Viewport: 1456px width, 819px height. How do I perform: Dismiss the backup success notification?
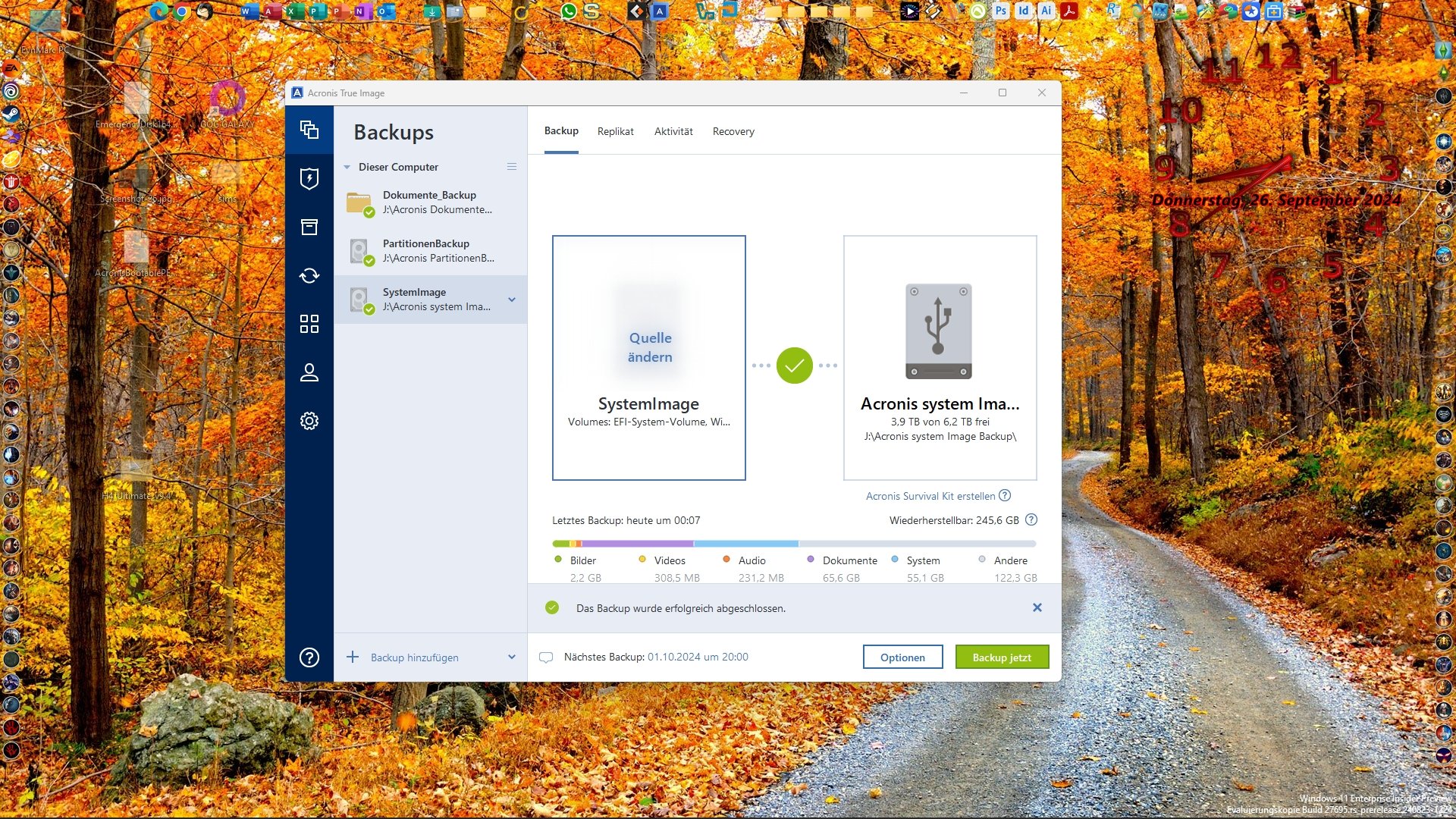click(x=1037, y=608)
